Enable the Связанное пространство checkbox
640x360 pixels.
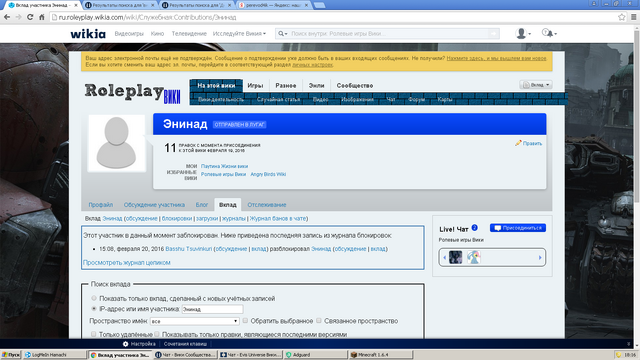319,321
